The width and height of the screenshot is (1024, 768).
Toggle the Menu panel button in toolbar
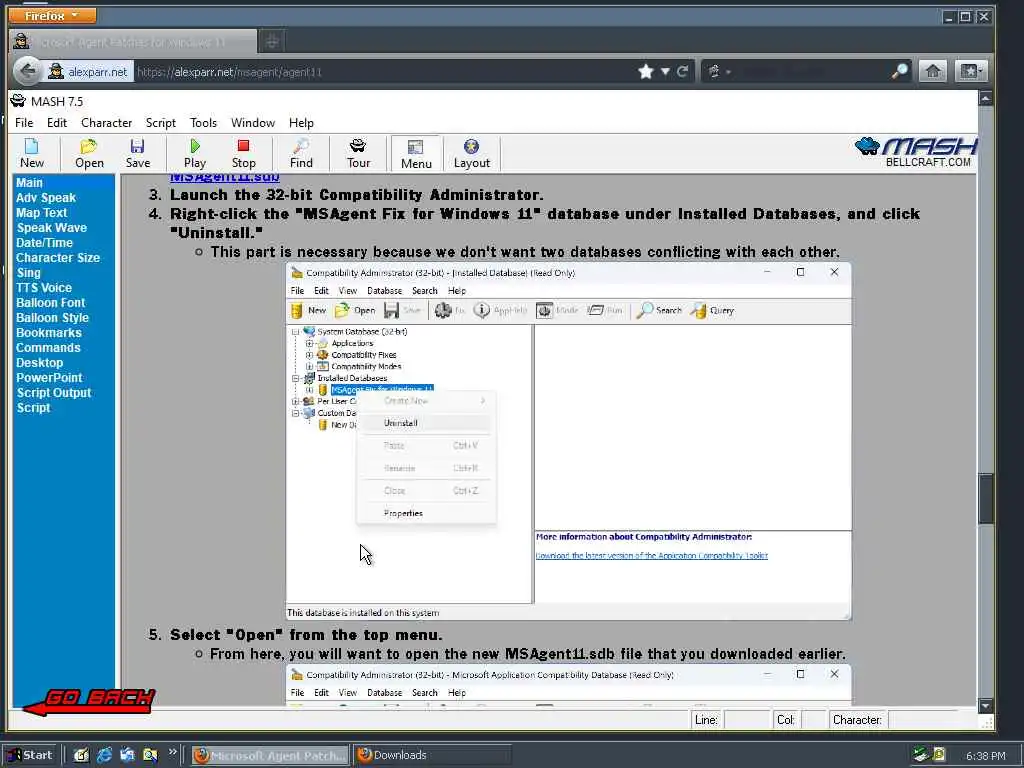click(x=416, y=153)
